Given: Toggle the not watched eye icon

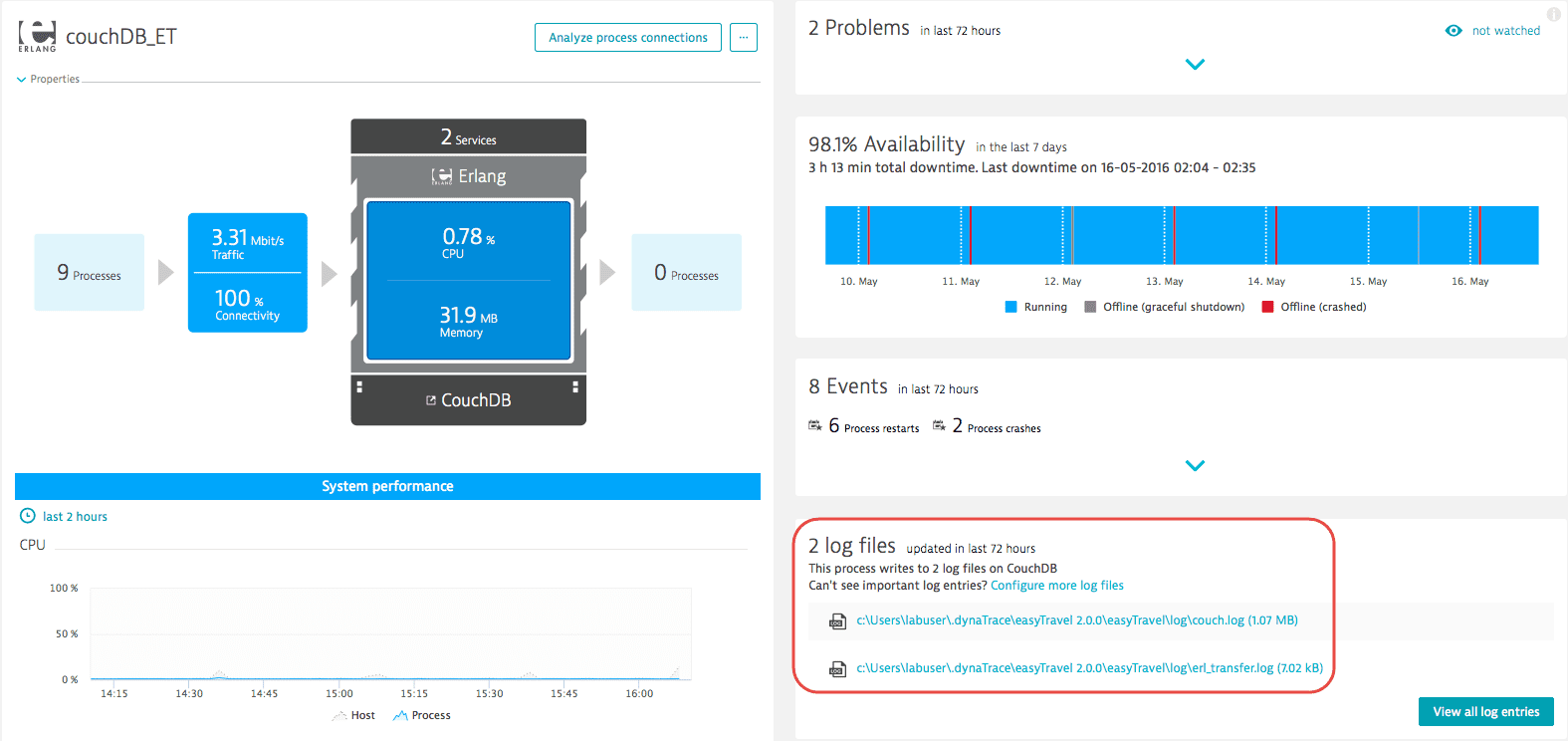Looking at the screenshot, I should click(x=1454, y=31).
